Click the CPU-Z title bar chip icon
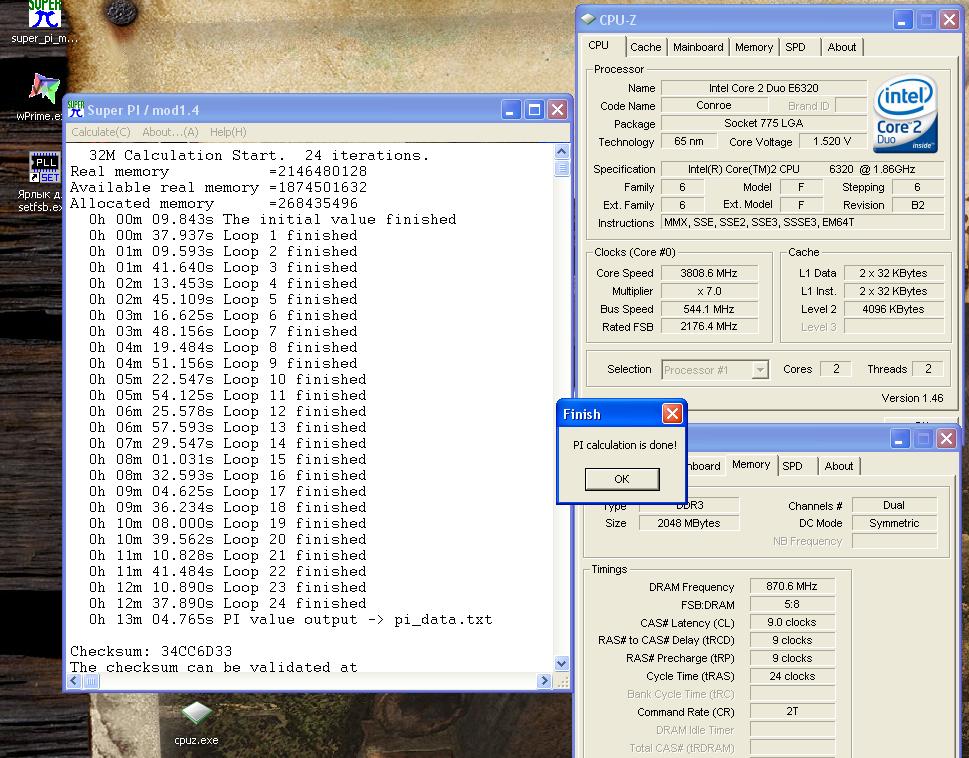 coord(588,19)
